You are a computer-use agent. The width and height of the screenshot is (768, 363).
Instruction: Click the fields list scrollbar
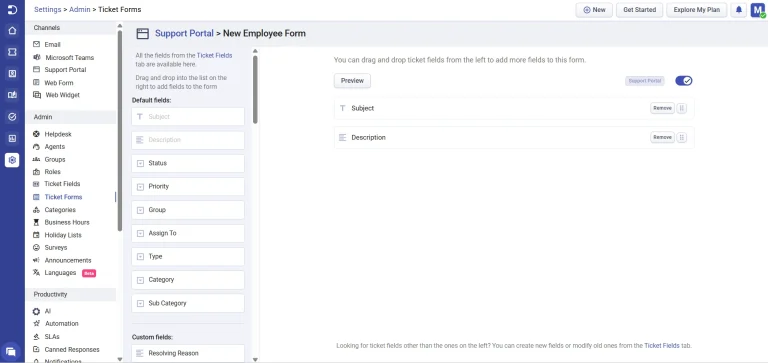[255, 89]
